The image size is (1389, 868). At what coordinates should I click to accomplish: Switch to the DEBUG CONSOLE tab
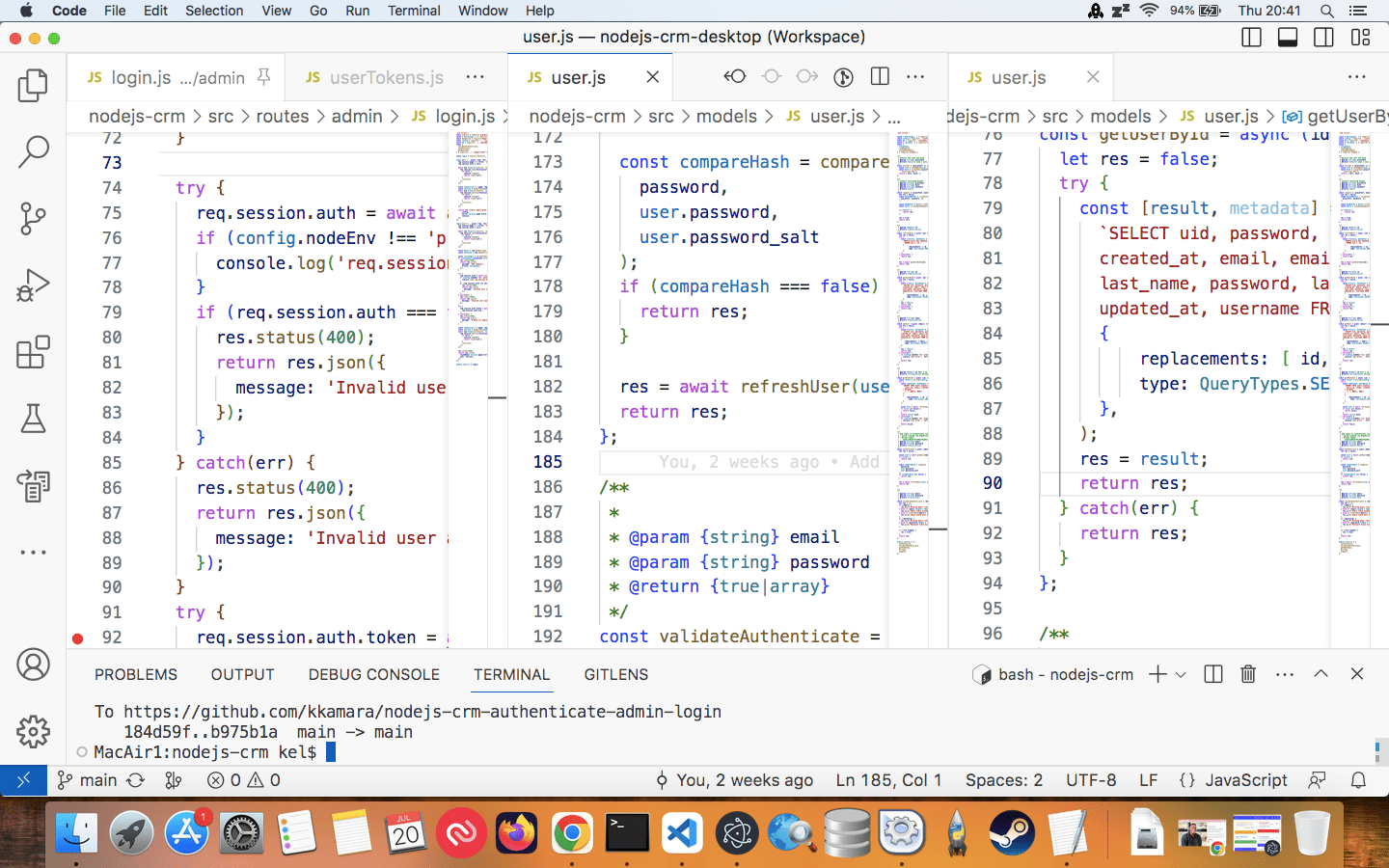click(x=373, y=674)
